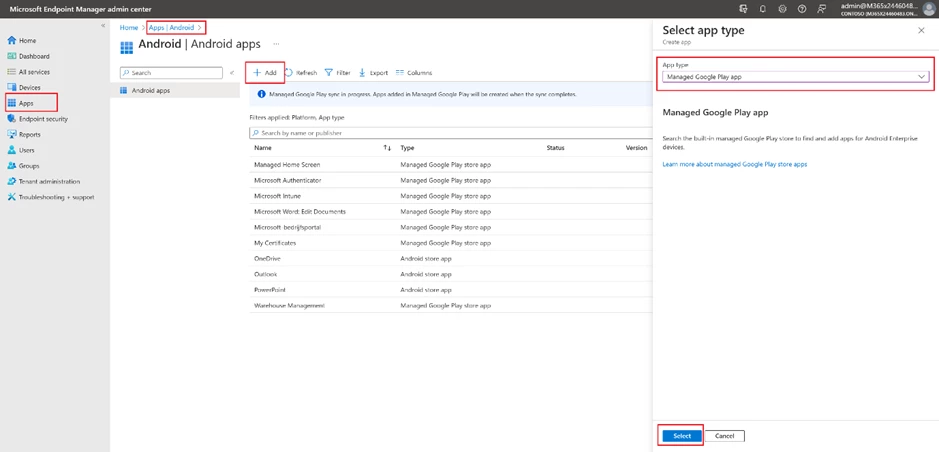Focus the Search by name or publisher field

click(450, 133)
